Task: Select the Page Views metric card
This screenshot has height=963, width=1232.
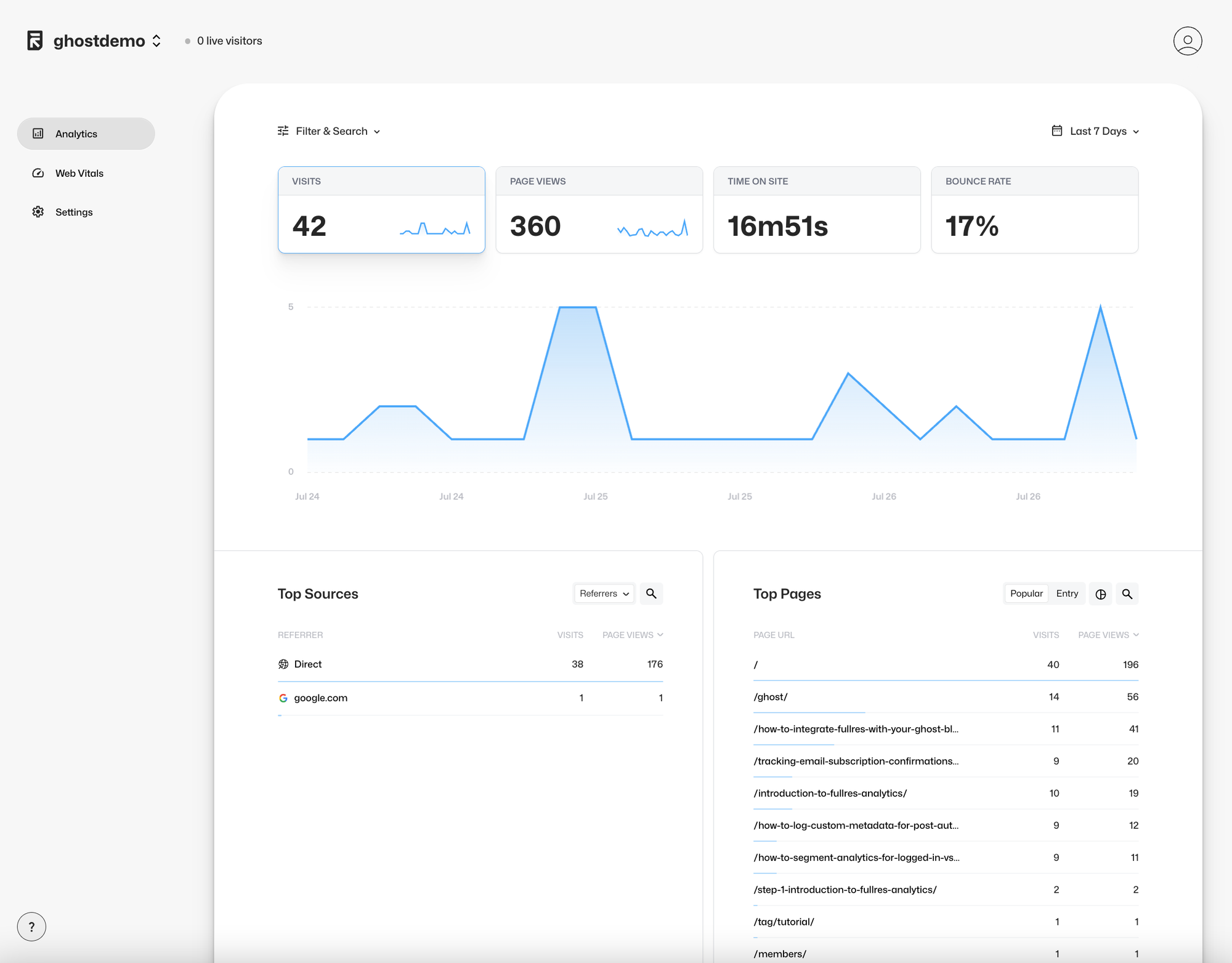Action: [599, 210]
